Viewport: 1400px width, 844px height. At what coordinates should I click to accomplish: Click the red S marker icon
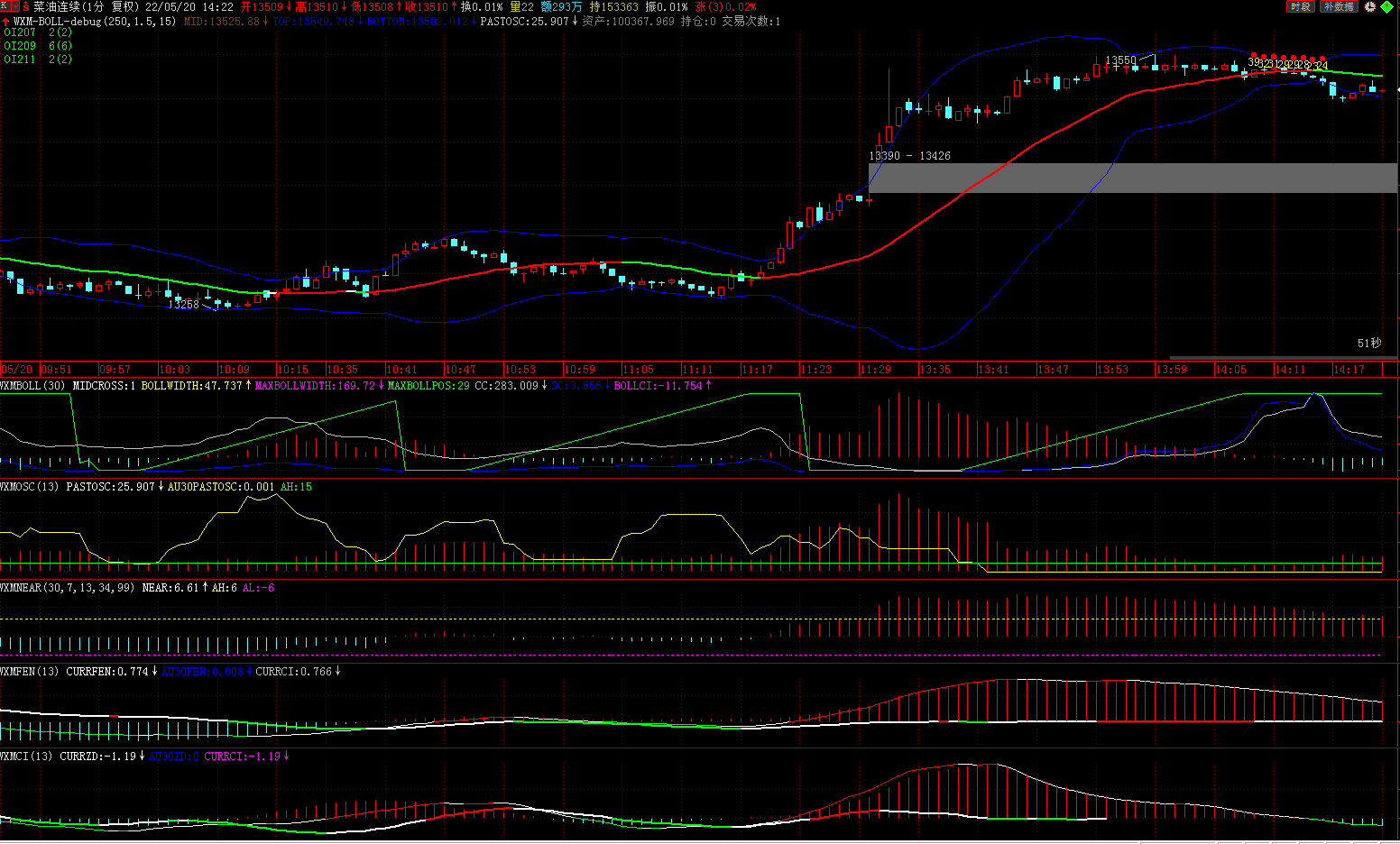click(x=26, y=6)
